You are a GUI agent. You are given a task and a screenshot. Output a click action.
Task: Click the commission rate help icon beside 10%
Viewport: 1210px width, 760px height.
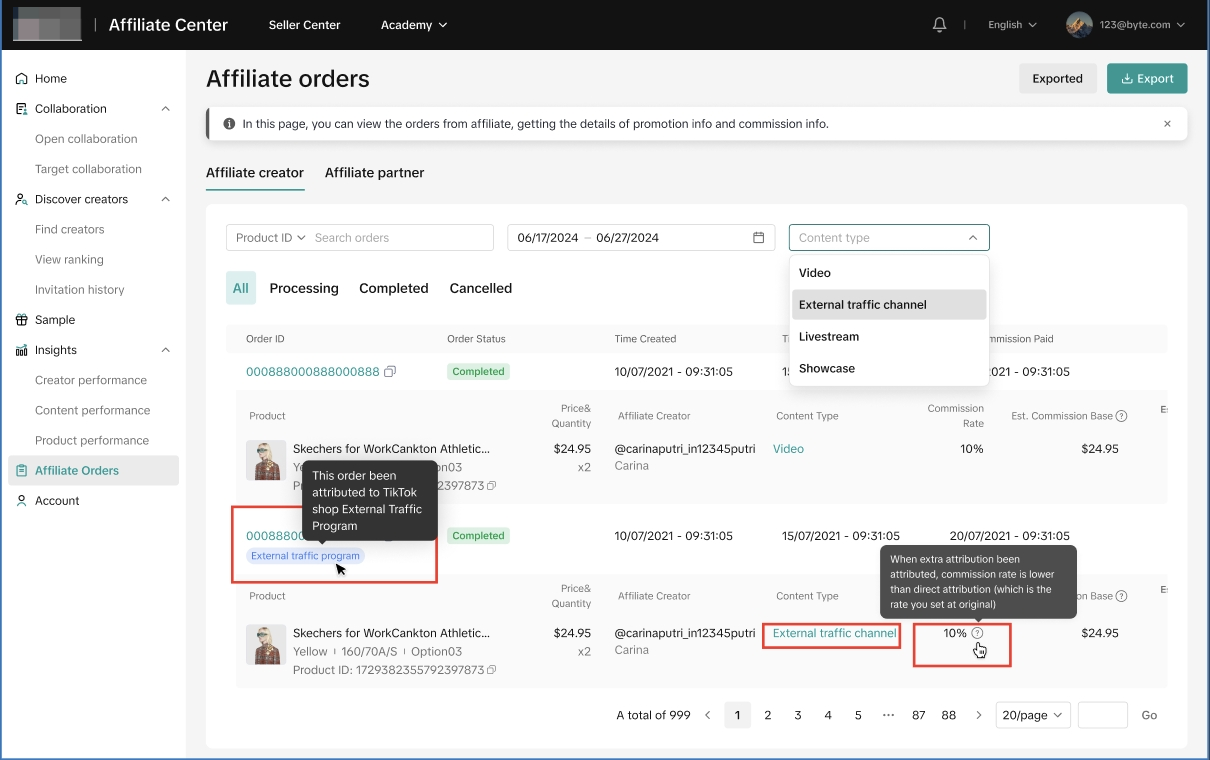(x=977, y=633)
